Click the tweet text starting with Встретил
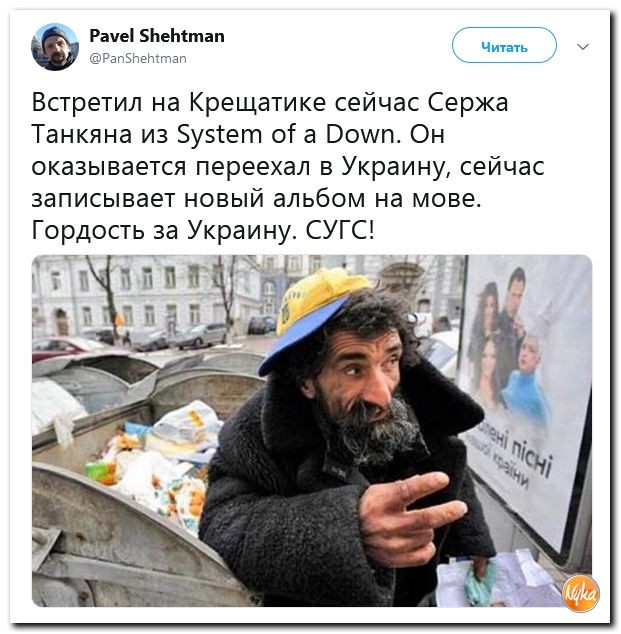 click(x=288, y=166)
